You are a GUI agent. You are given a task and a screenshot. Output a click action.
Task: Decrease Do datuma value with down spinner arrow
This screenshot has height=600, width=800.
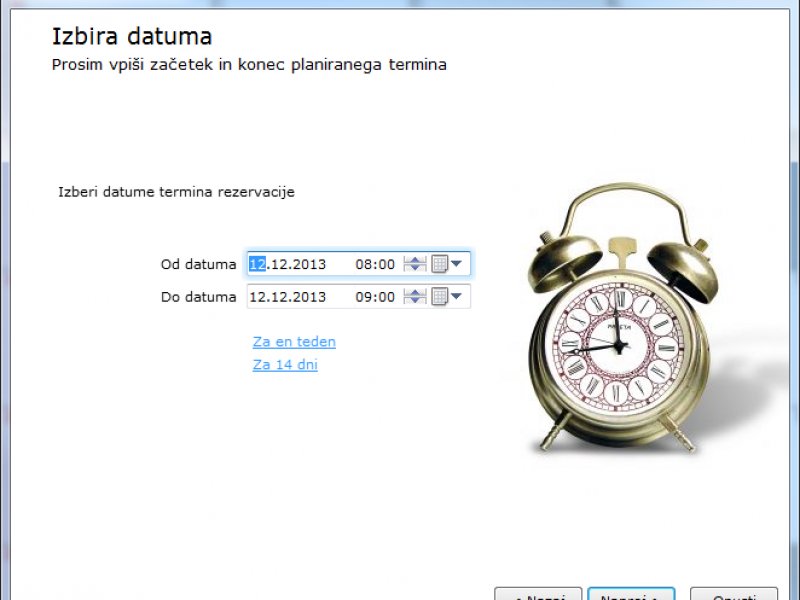click(x=415, y=302)
